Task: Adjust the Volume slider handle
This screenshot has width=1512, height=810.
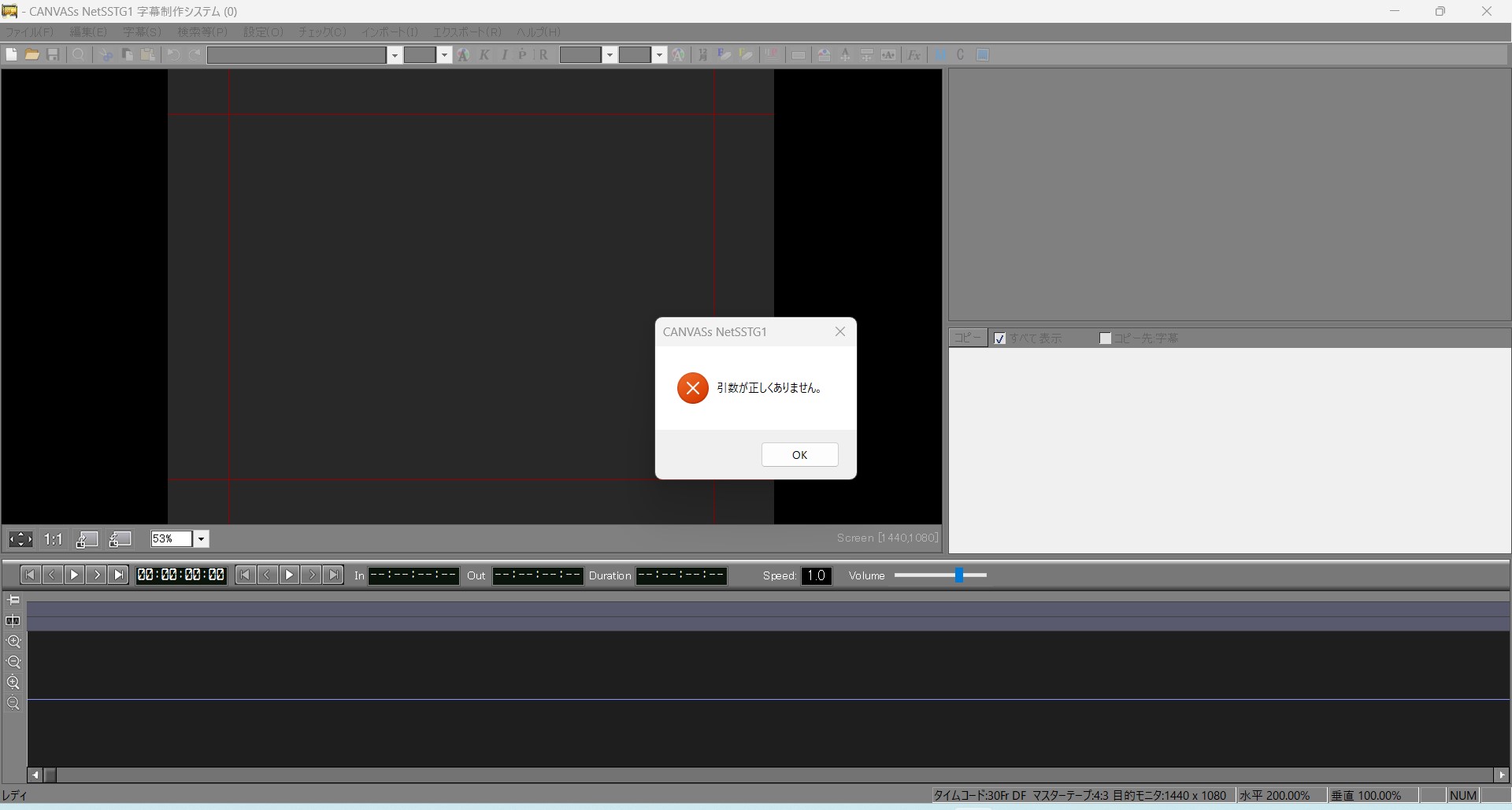Action: [959, 575]
